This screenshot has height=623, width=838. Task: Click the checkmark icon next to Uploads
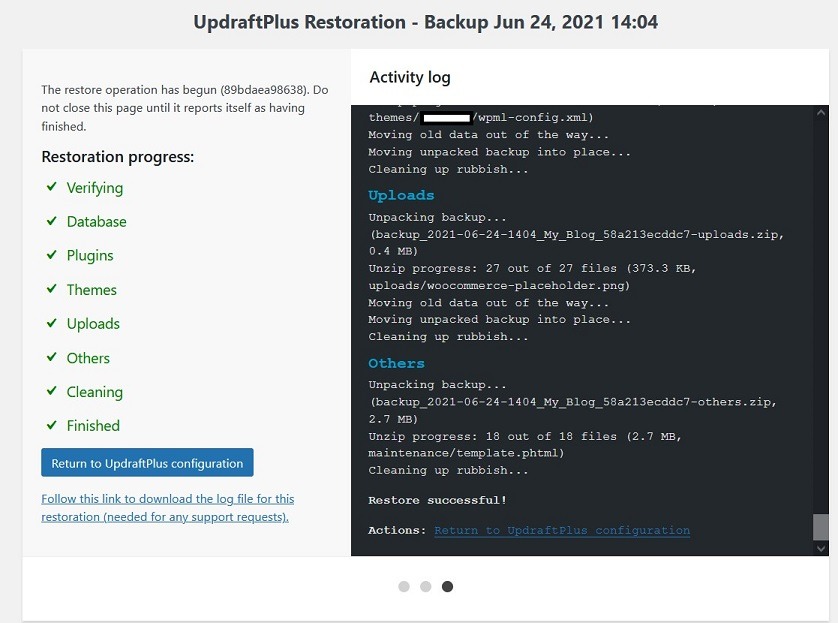52,323
